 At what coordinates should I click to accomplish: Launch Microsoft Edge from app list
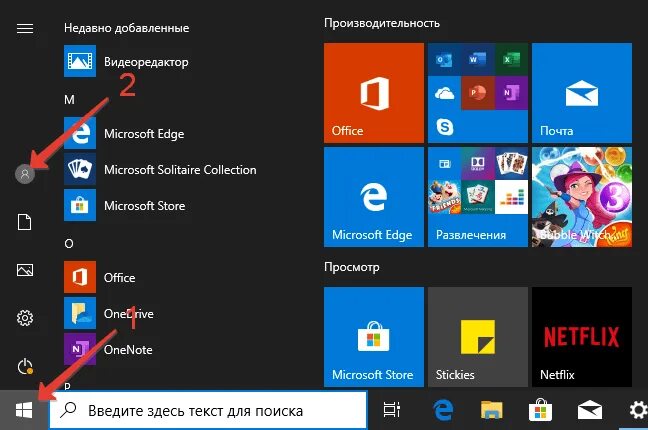[x=124, y=133]
